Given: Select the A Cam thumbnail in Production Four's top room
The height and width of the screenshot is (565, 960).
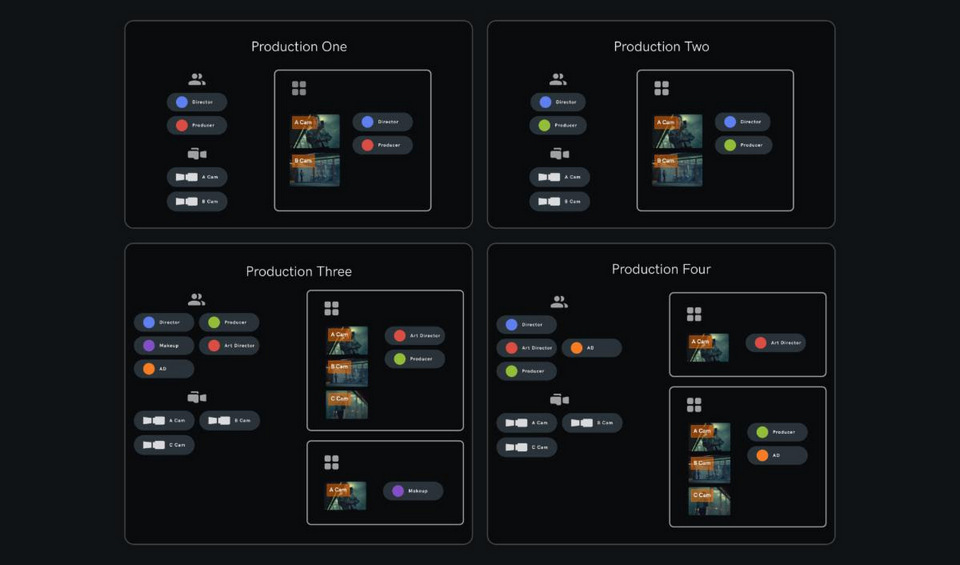Looking at the screenshot, I should pyautogui.click(x=709, y=347).
